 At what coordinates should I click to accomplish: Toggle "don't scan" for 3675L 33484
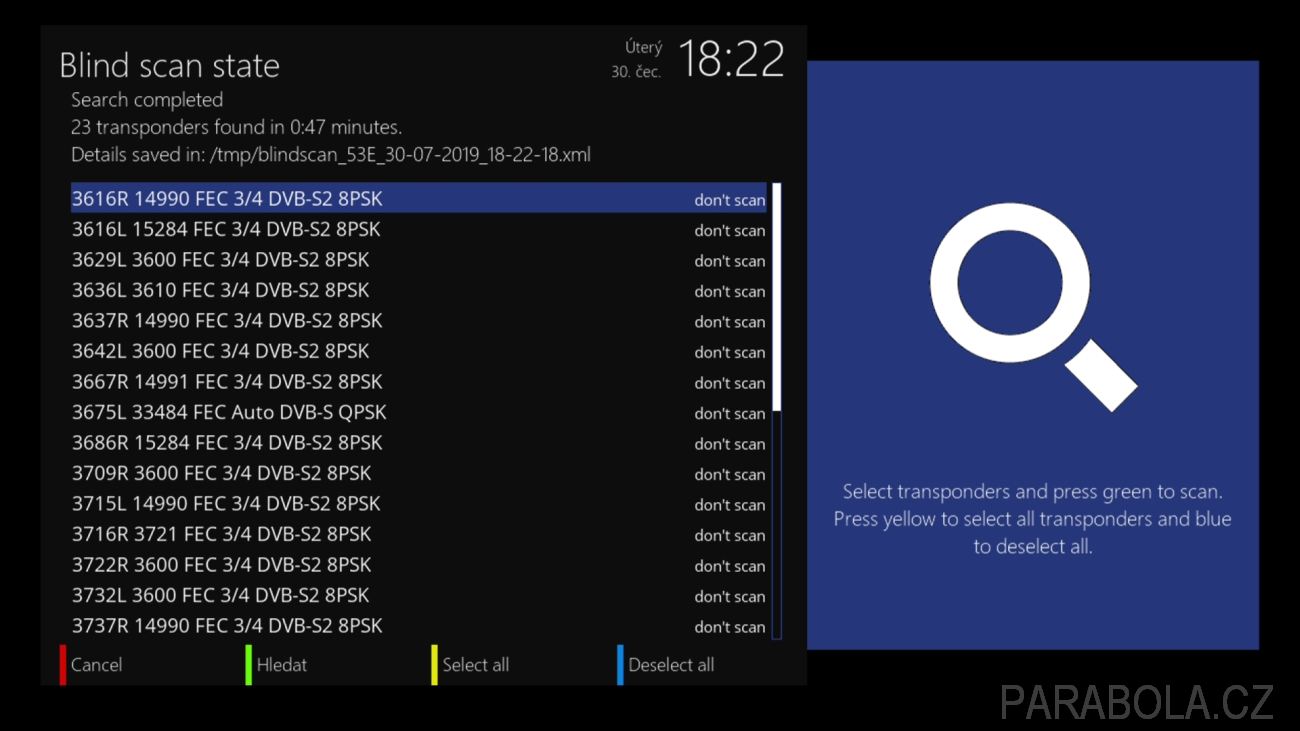tap(730, 414)
